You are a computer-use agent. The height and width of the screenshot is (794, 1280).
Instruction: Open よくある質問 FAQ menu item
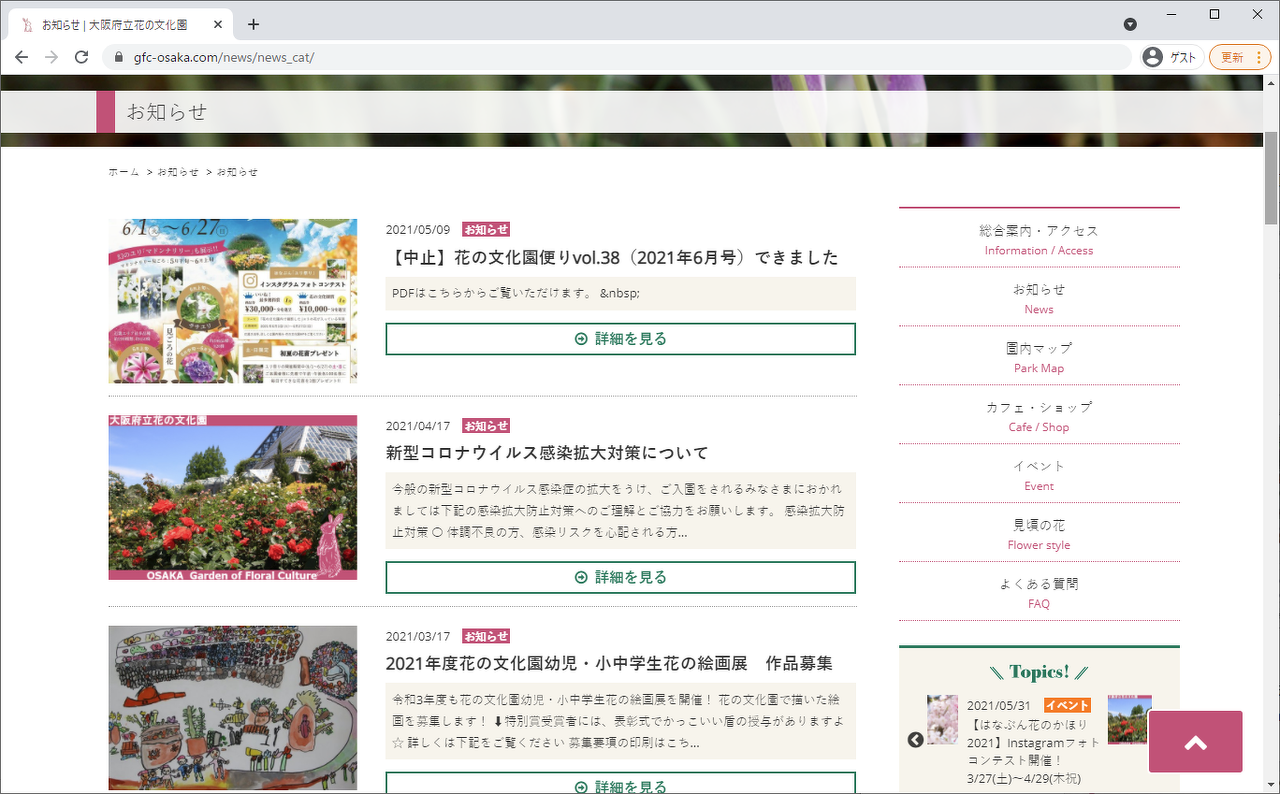[x=1039, y=592]
